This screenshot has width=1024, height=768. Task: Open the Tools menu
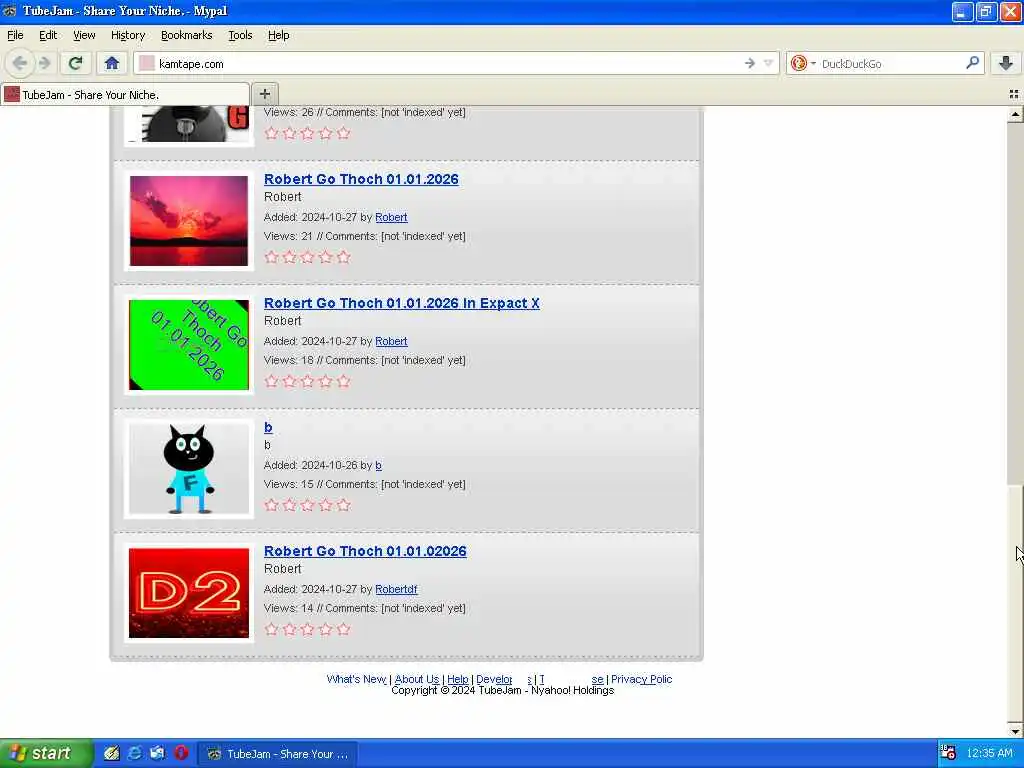(240, 35)
